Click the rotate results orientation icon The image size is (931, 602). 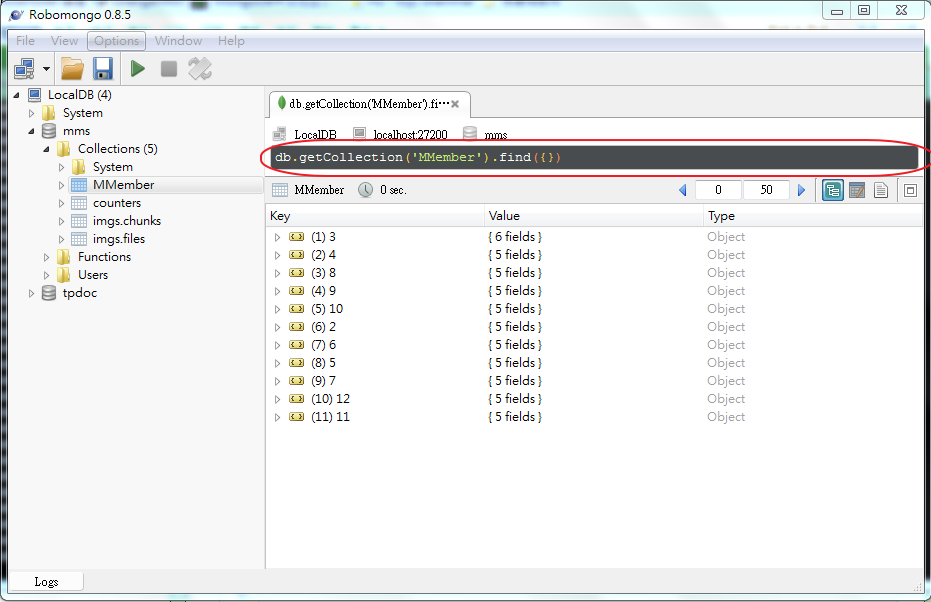tap(199, 69)
